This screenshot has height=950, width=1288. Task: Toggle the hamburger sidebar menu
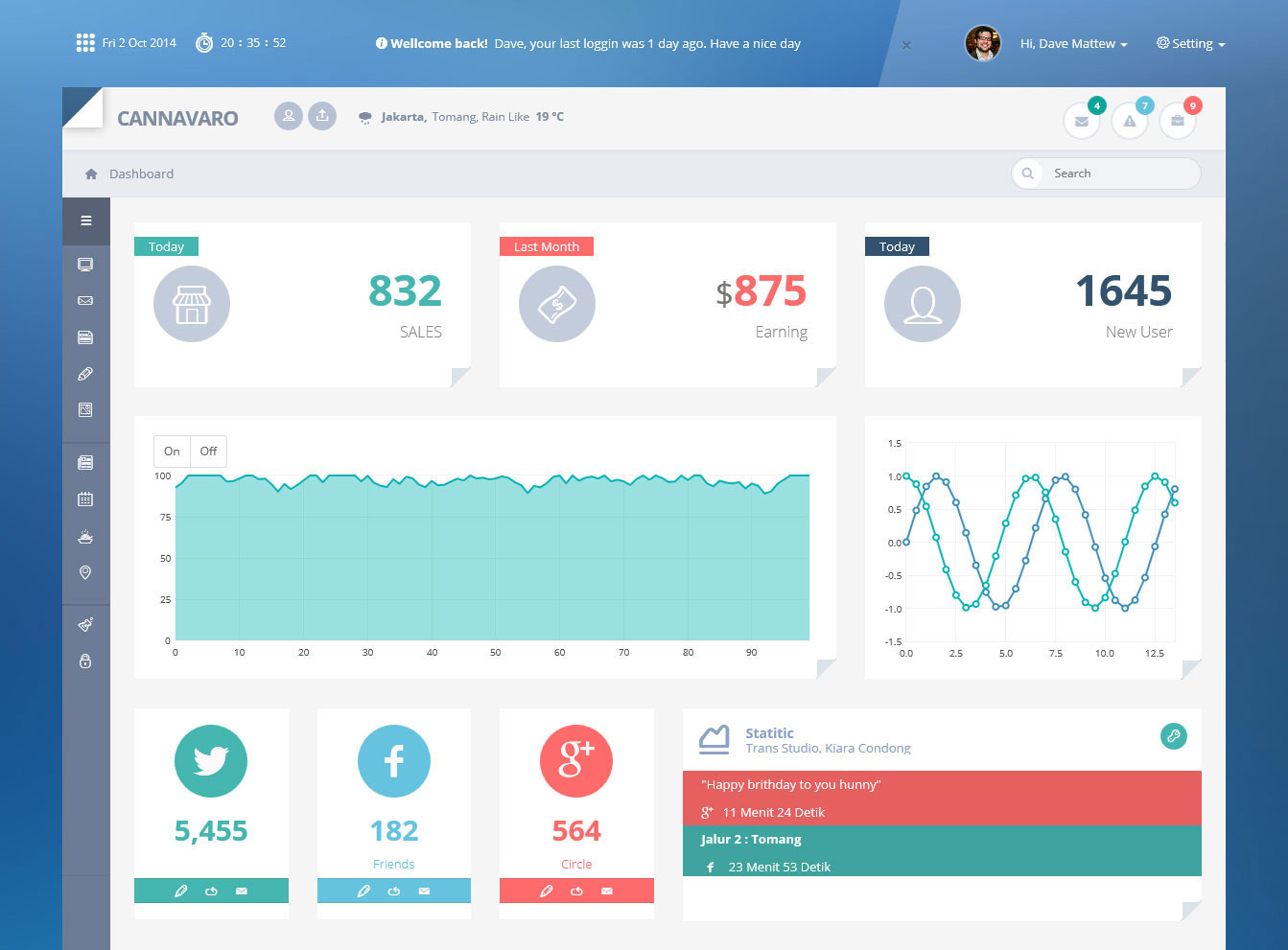pos(86,221)
